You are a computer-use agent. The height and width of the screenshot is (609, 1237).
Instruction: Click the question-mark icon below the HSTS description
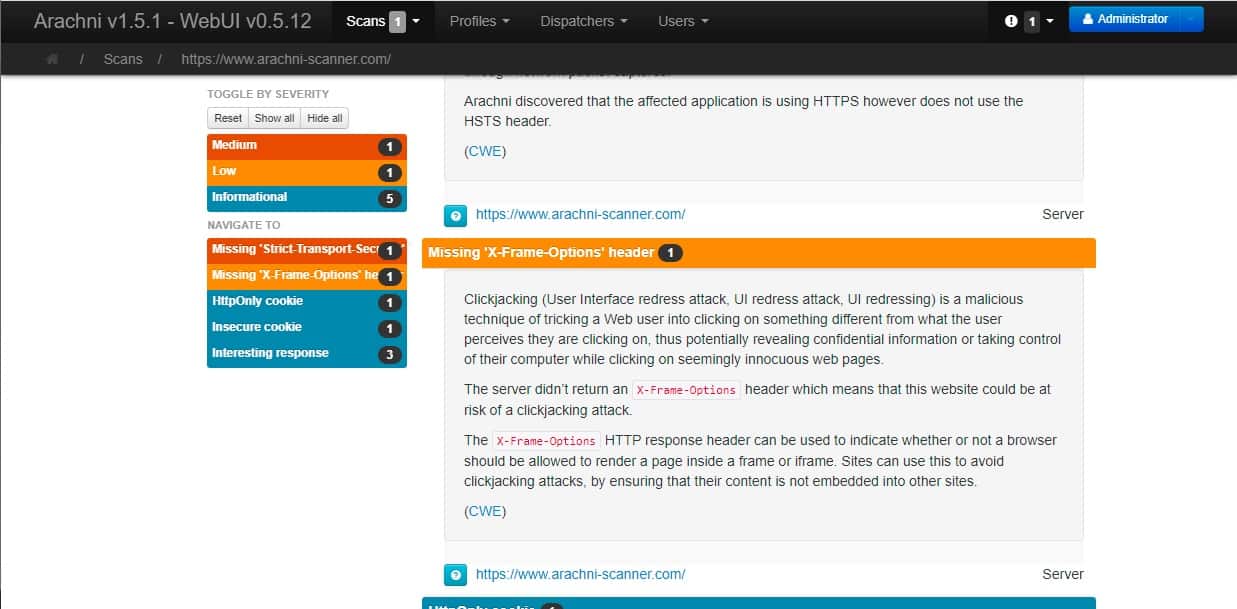point(455,215)
